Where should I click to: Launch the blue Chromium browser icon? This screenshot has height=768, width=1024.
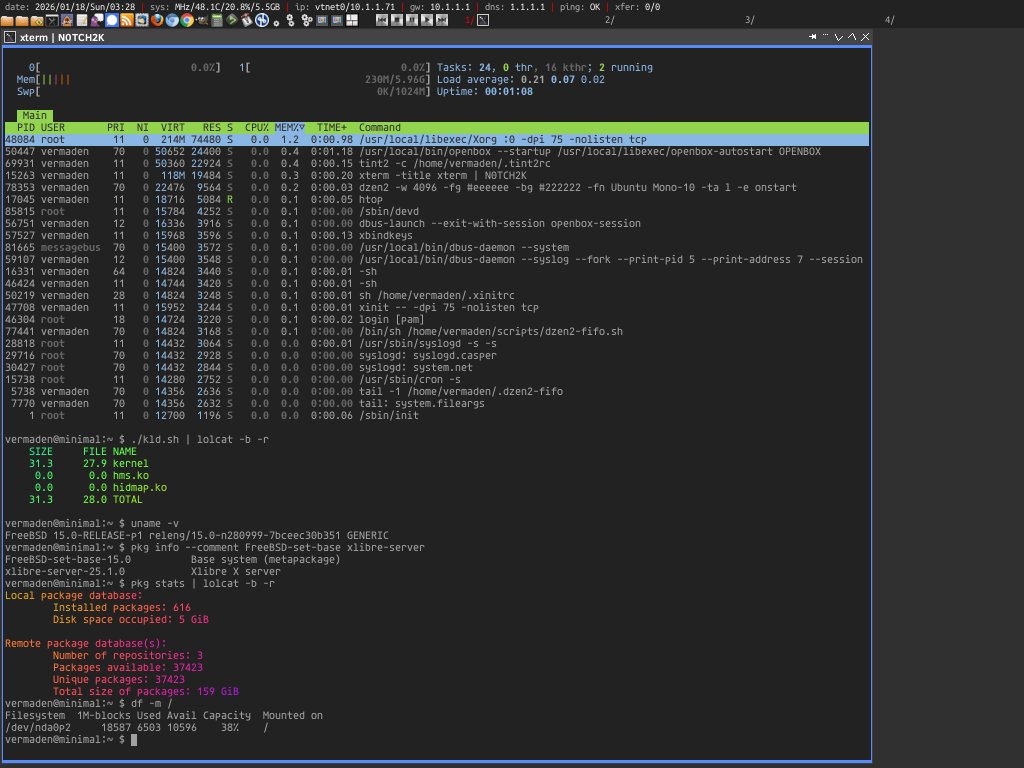pos(172,20)
